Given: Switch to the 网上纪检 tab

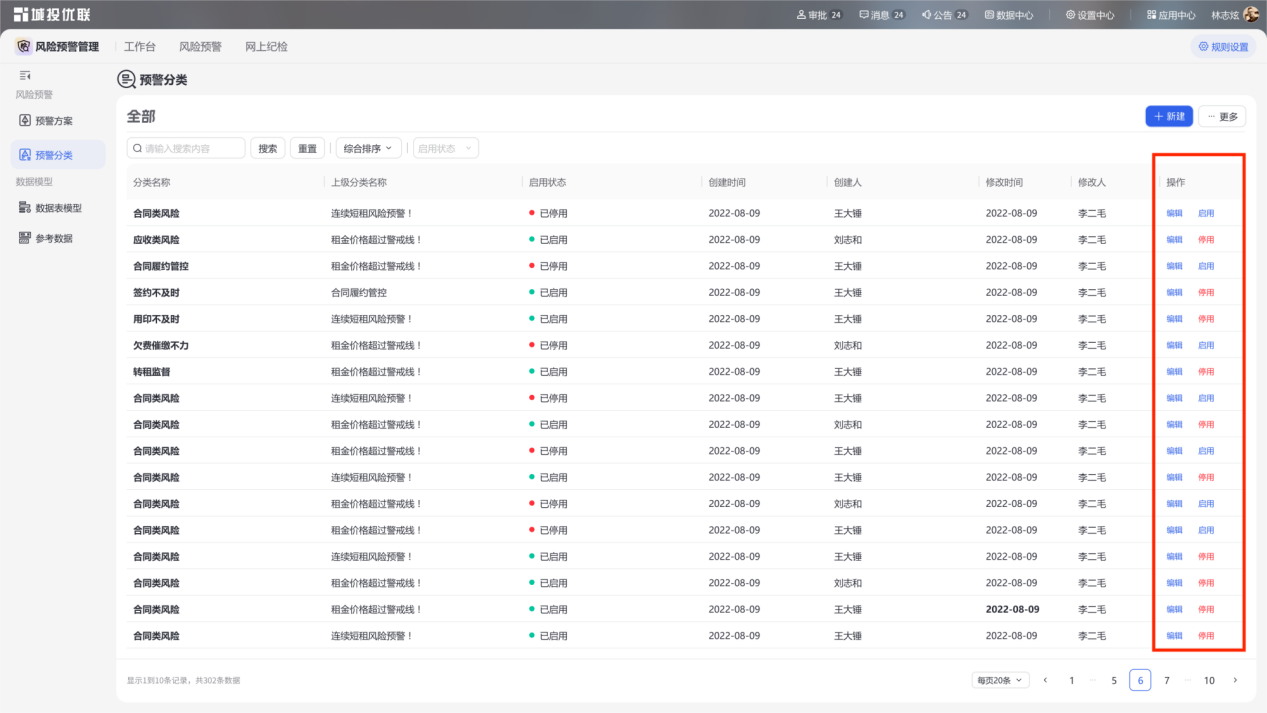Looking at the screenshot, I should [x=266, y=47].
